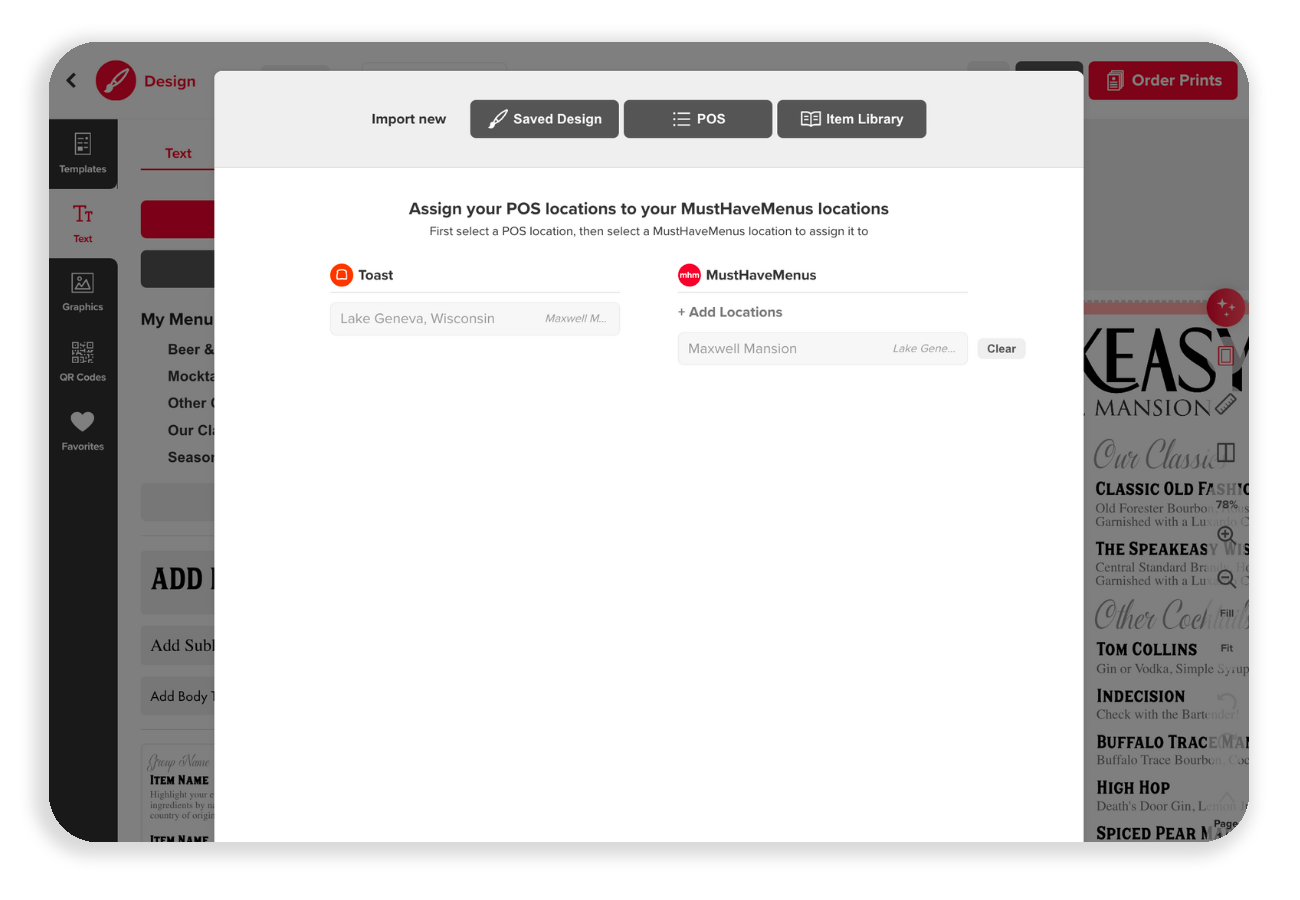Viewport: 1300px width, 900px height.
Task: Open the Graphics sidebar panel
Action: (x=83, y=292)
